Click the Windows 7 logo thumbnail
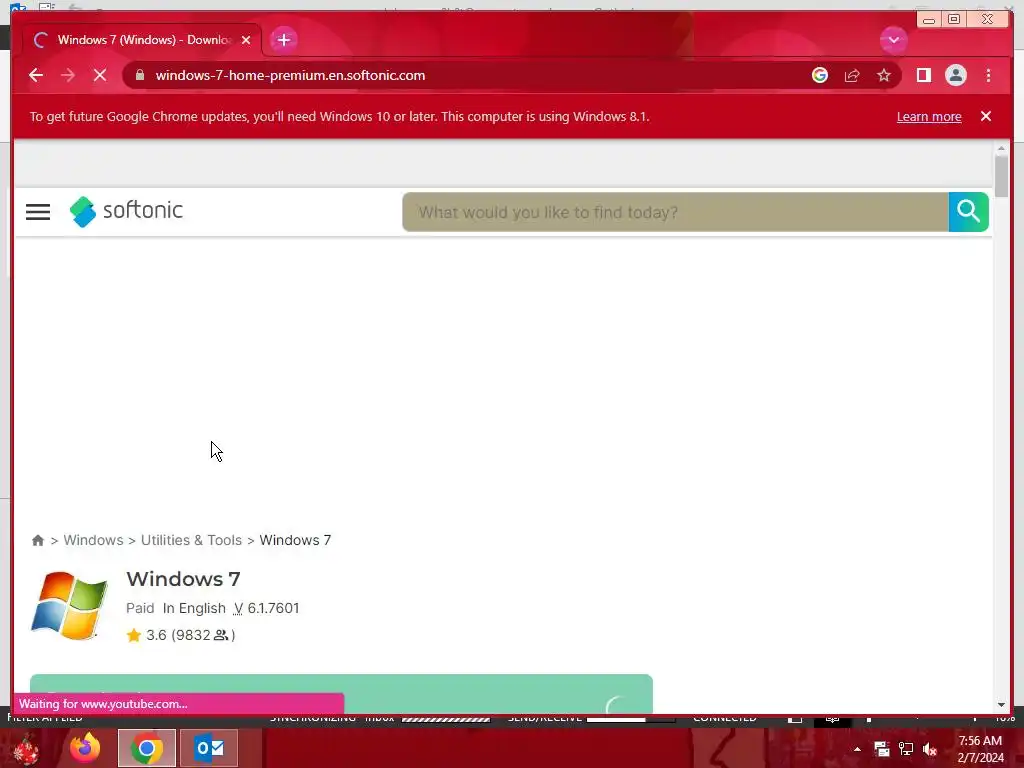 (69, 605)
